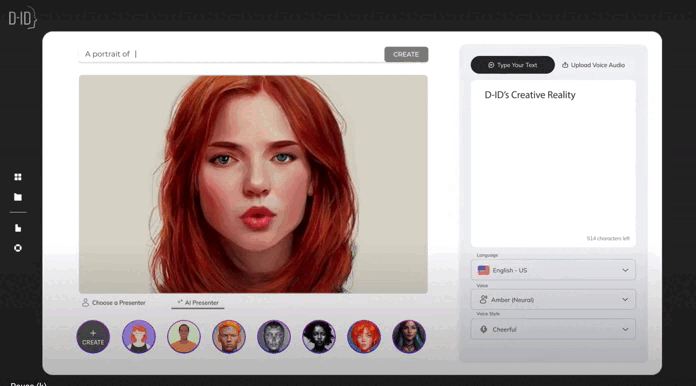Click into the A portrait of prompt field
This screenshot has height=386, width=696.
[231, 54]
